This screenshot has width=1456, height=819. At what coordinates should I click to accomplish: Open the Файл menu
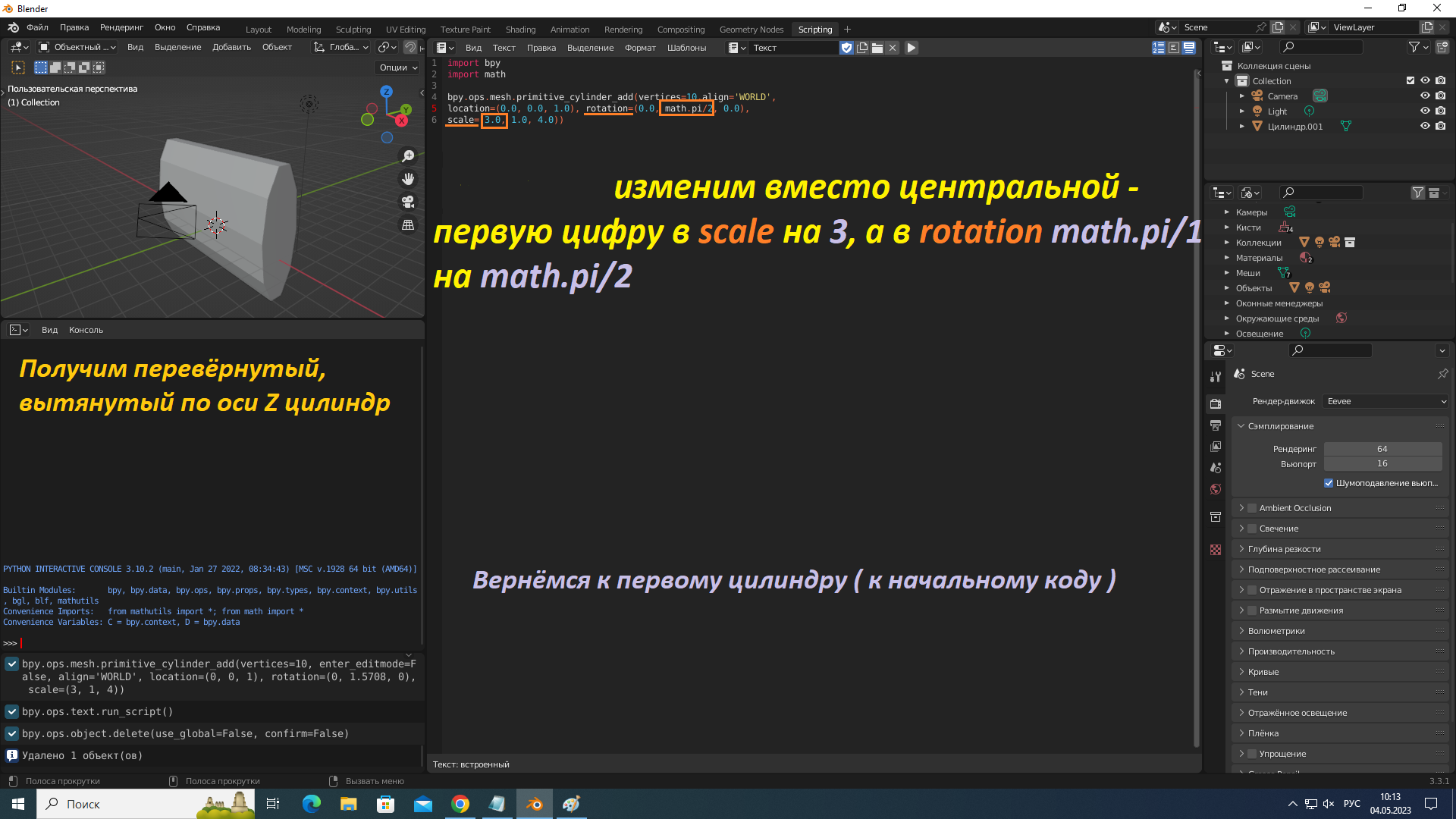(37, 27)
